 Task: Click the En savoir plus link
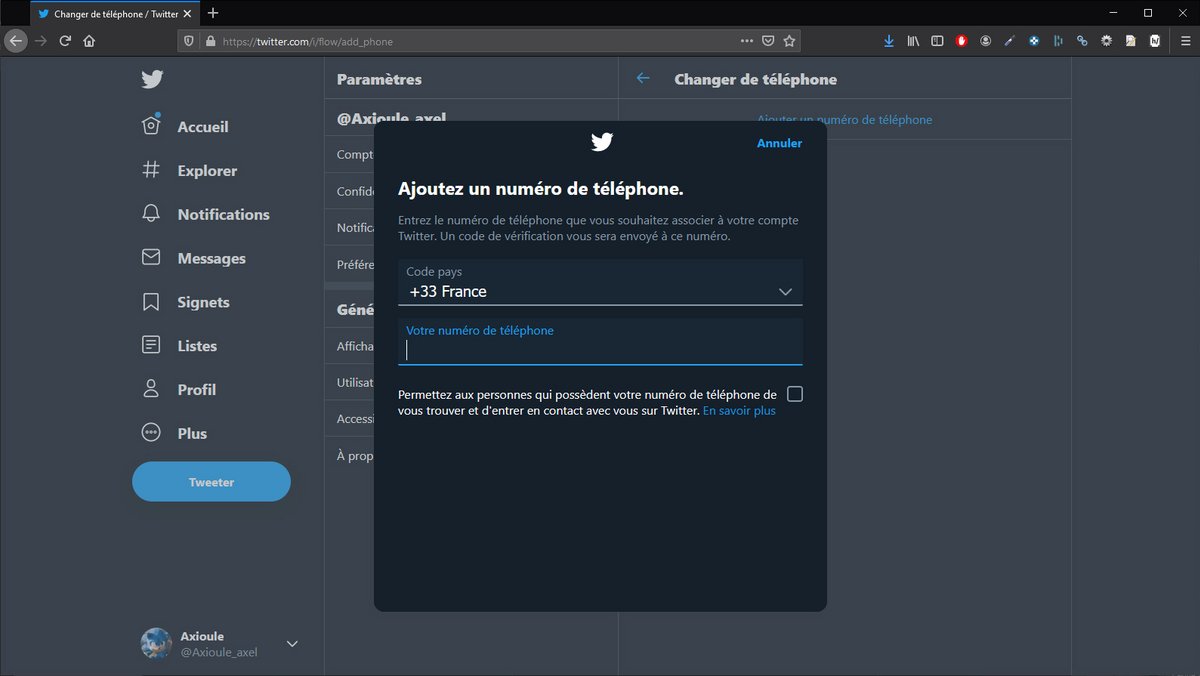739,410
